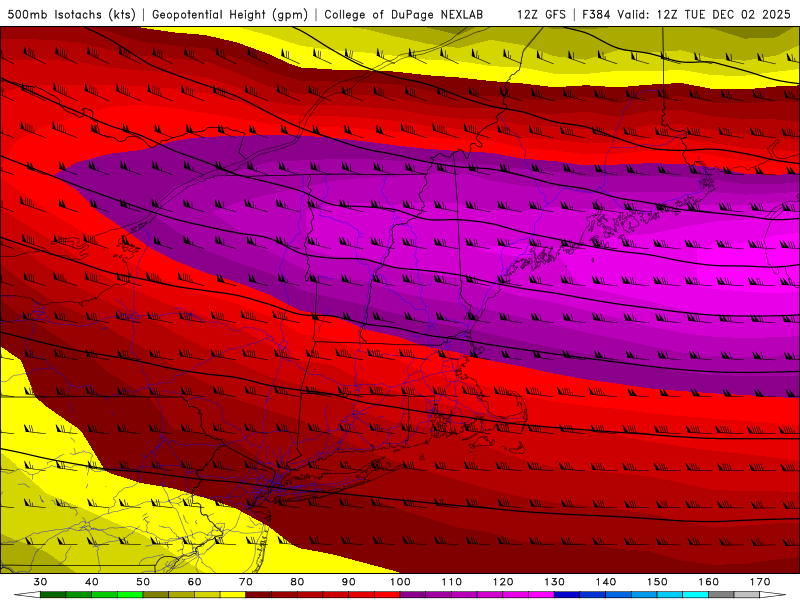Click the 130 knot label on the legend
800x600 pixels.
(554, 582)
